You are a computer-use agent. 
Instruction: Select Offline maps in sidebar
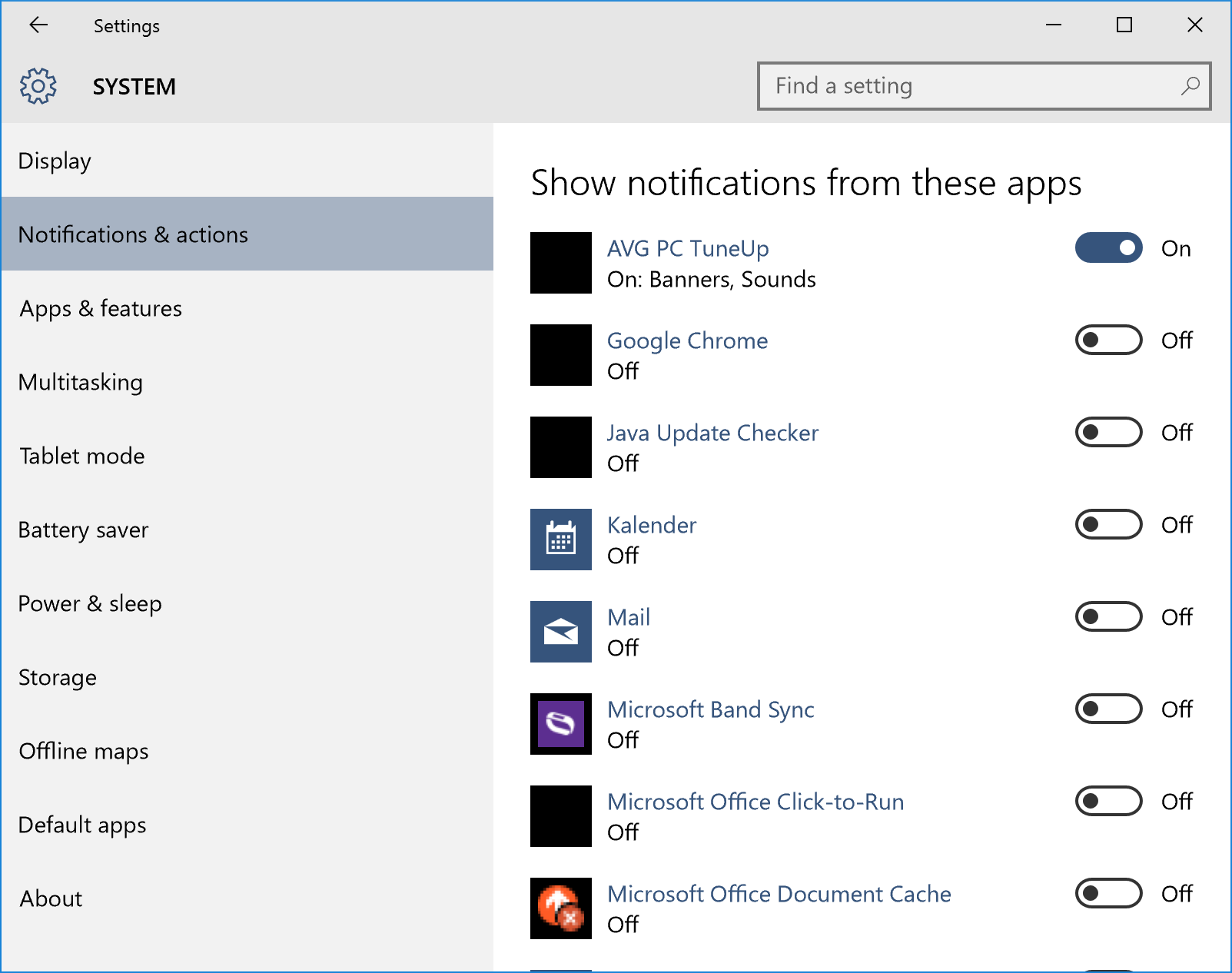[x=247, y=750]
